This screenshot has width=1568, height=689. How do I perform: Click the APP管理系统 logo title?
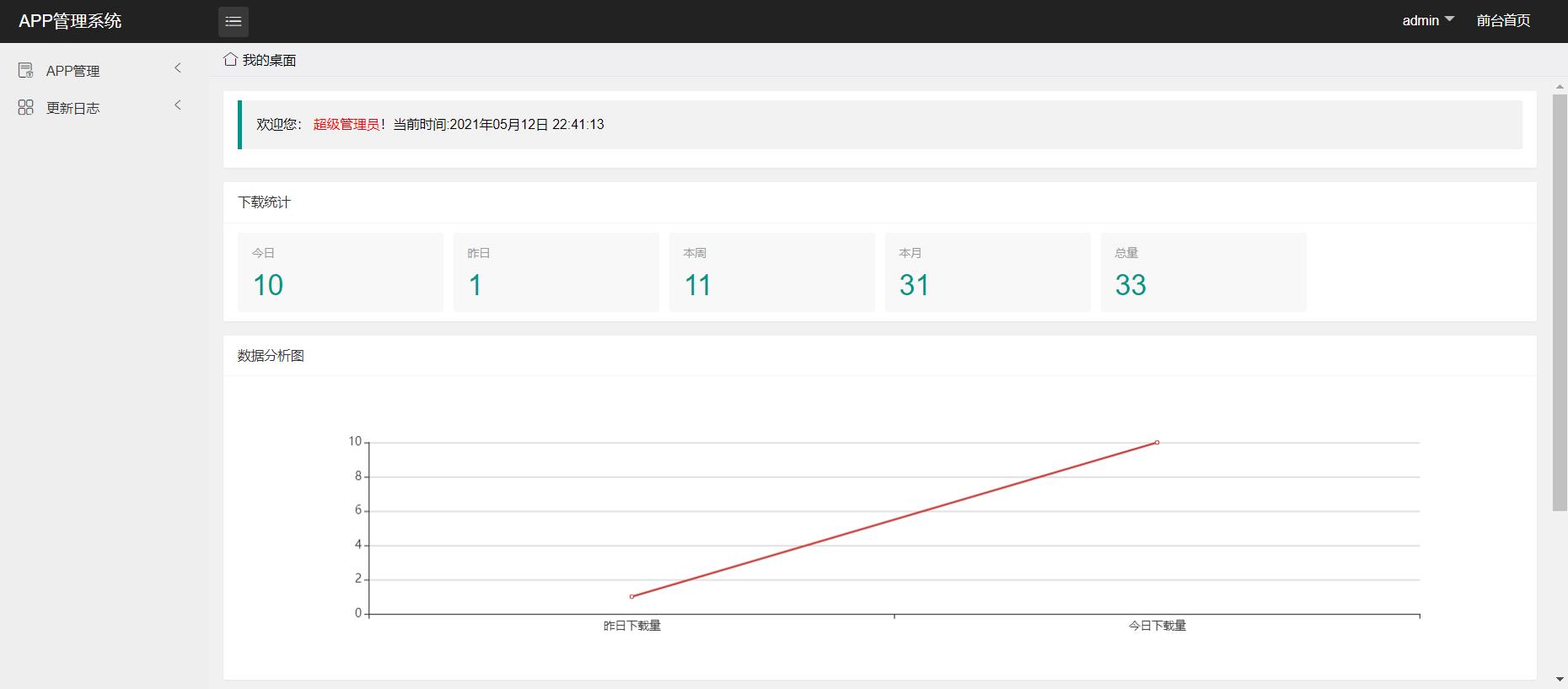coord(70,21)
